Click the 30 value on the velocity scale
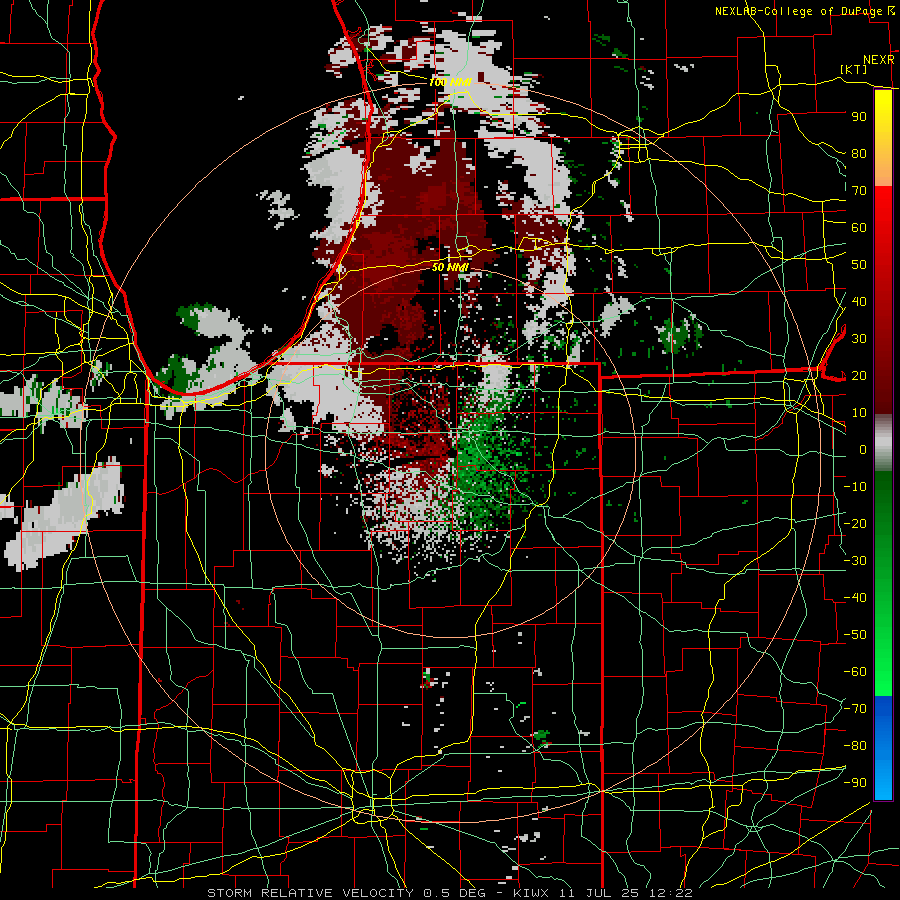The width and height of the screenshot is (900, 900). pyautogui.click(x=859, y=339)
